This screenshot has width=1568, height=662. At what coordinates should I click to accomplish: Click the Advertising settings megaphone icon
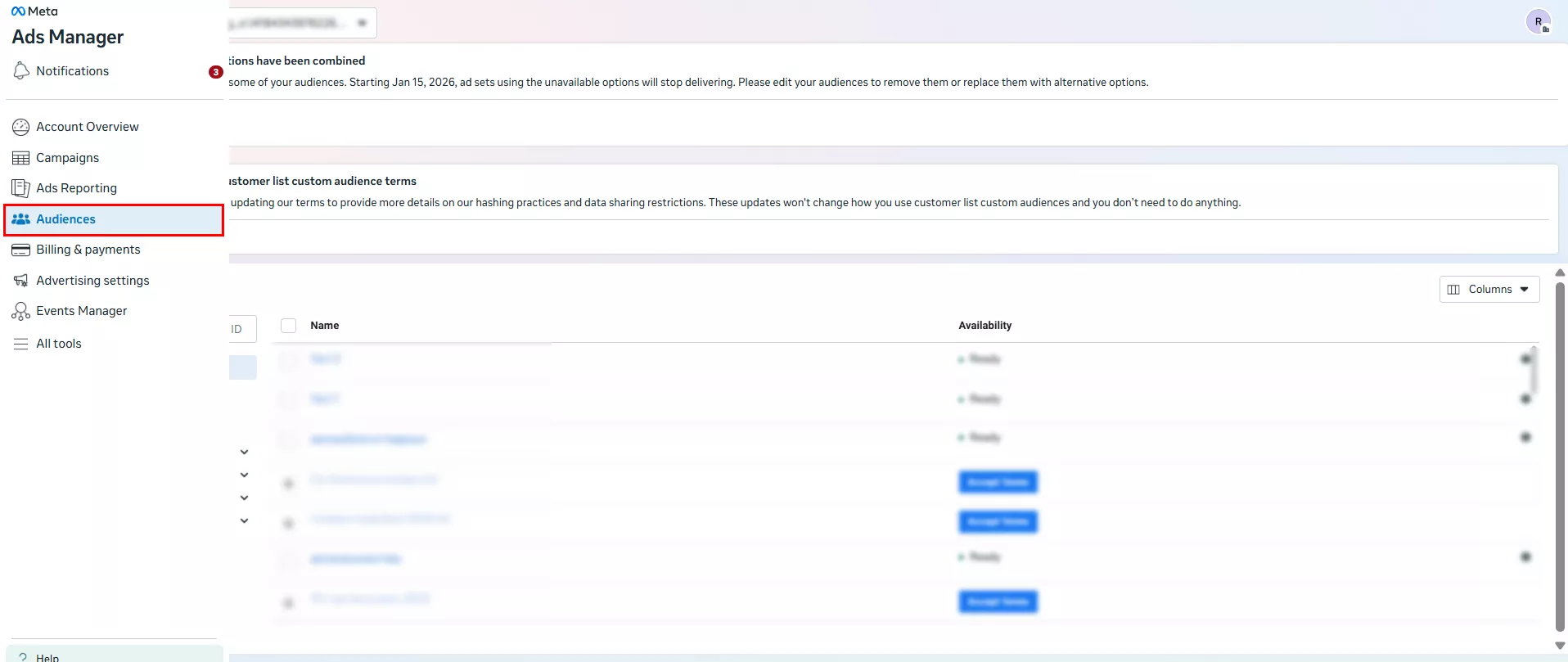click(21, 281)
